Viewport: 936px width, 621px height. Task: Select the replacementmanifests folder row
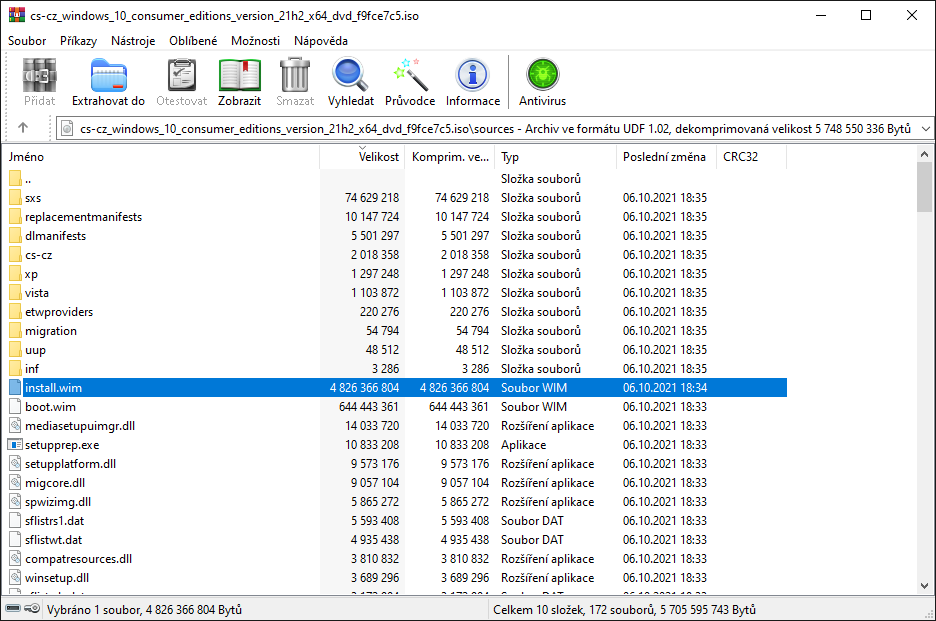click(395, 217)
